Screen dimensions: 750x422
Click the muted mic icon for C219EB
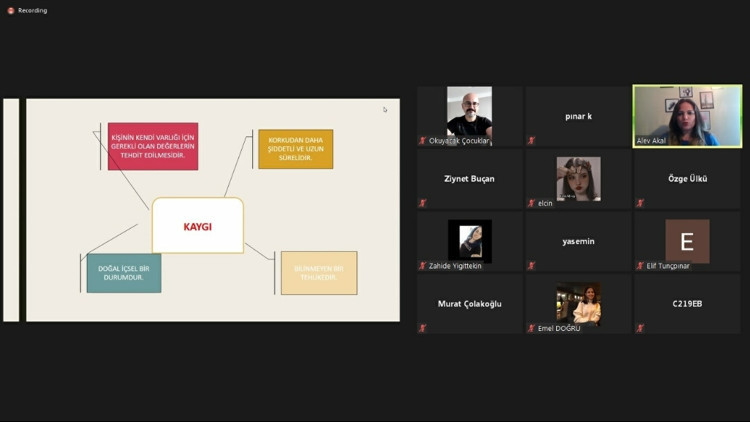tap(640, 328)
